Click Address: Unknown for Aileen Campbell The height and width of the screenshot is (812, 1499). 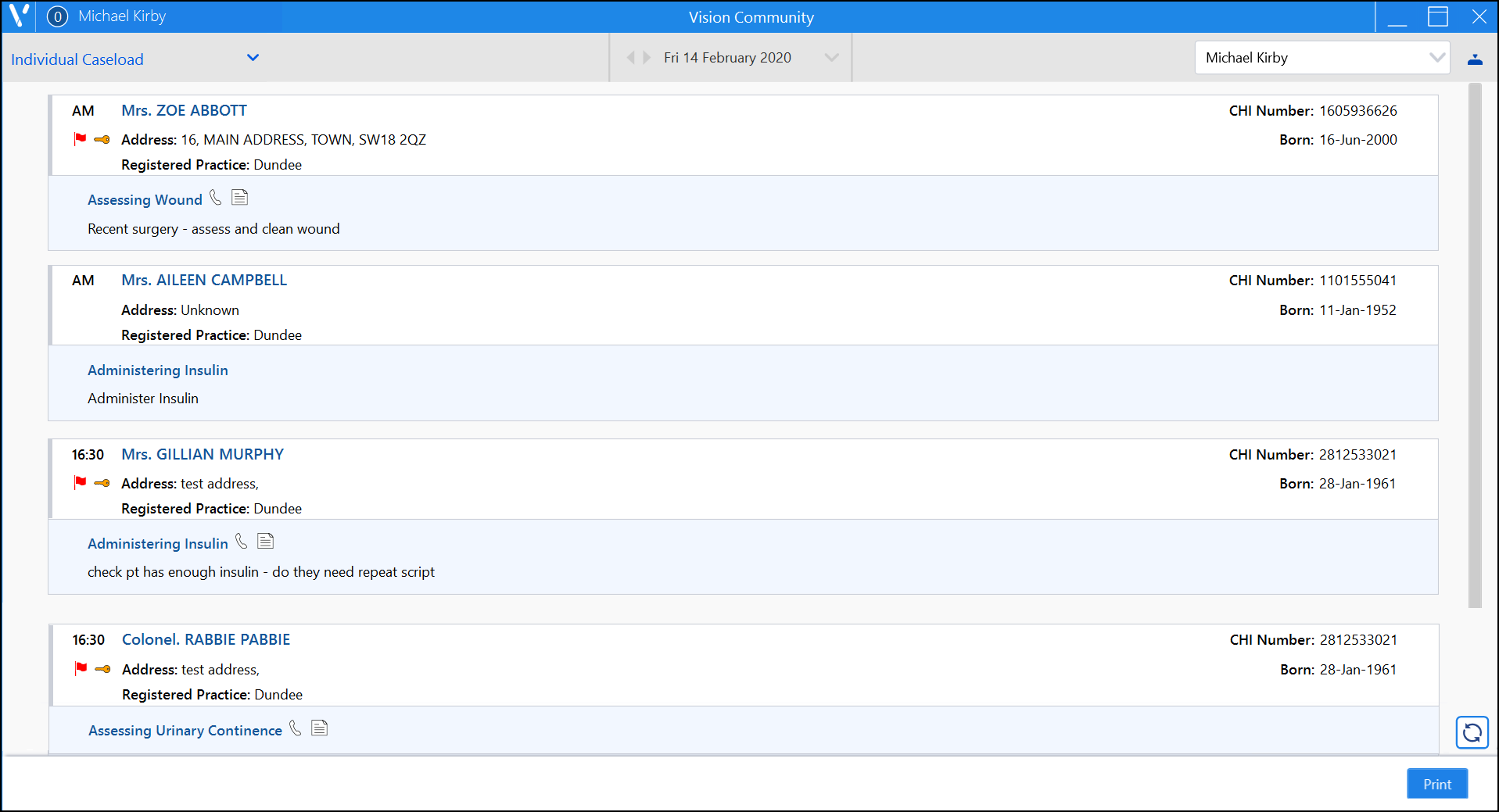pos(180,310)
